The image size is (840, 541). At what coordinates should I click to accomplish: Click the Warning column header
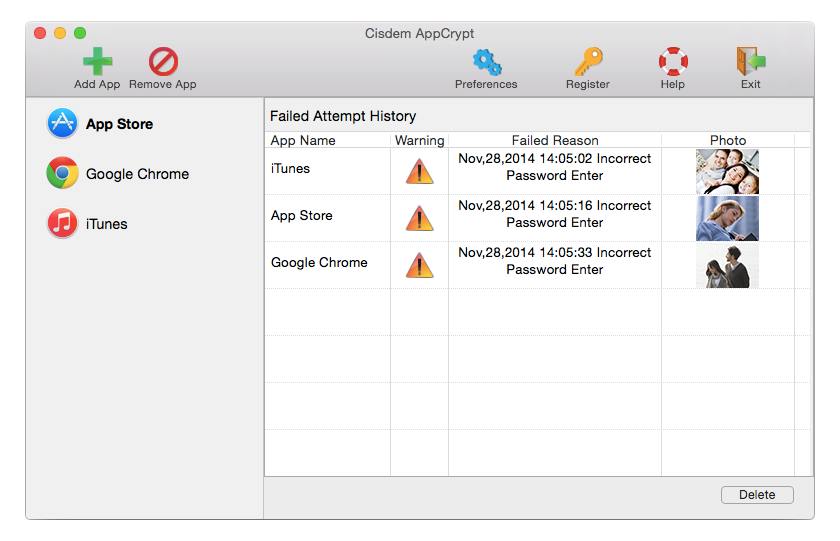[x=419, y=140]
